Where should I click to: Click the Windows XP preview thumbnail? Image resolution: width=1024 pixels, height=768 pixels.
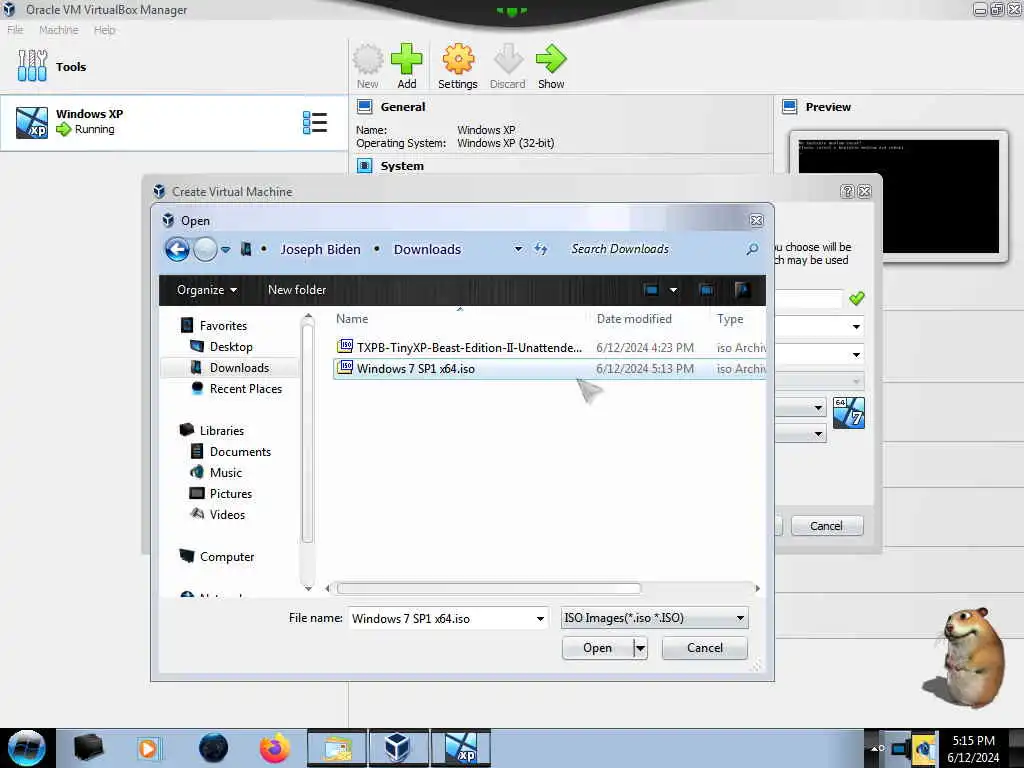(x=899, y=196)
